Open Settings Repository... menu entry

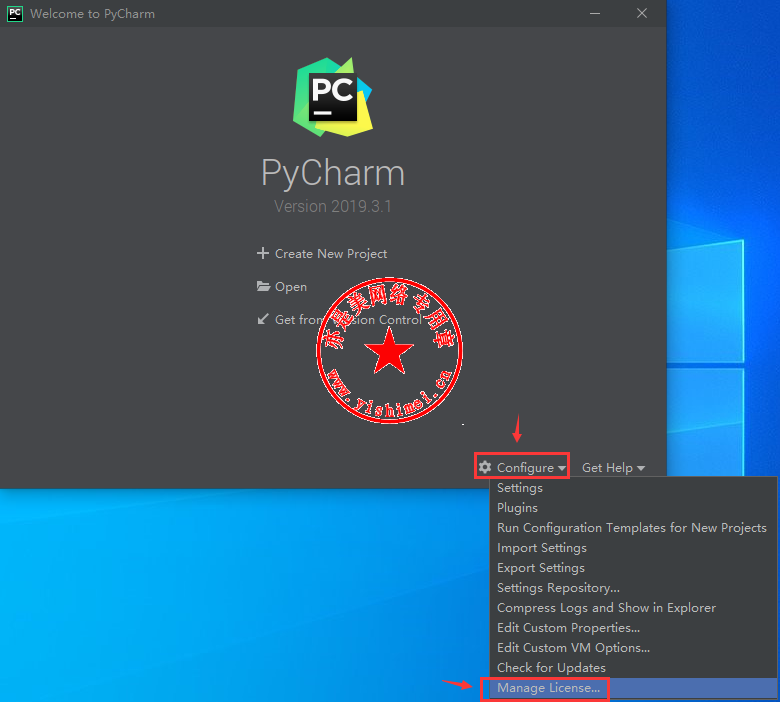[x=633, y=588]
